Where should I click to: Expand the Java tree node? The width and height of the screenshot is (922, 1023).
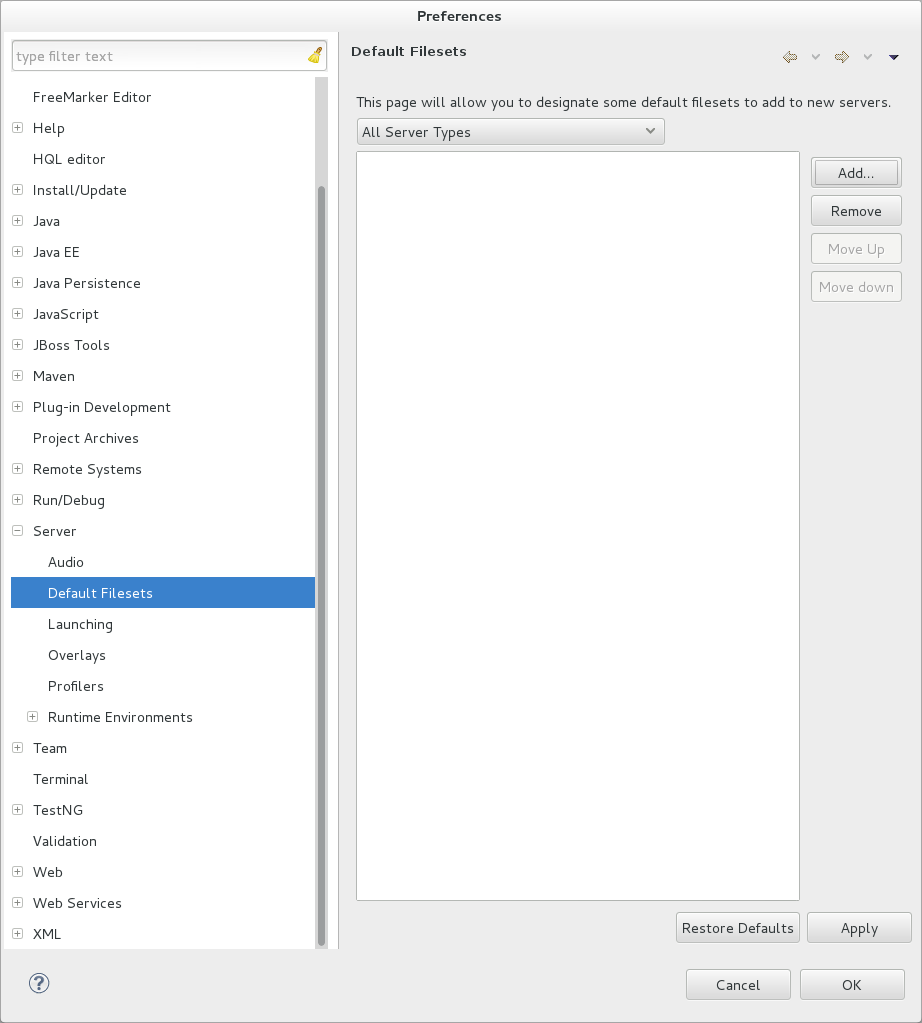tap(17, 221)
